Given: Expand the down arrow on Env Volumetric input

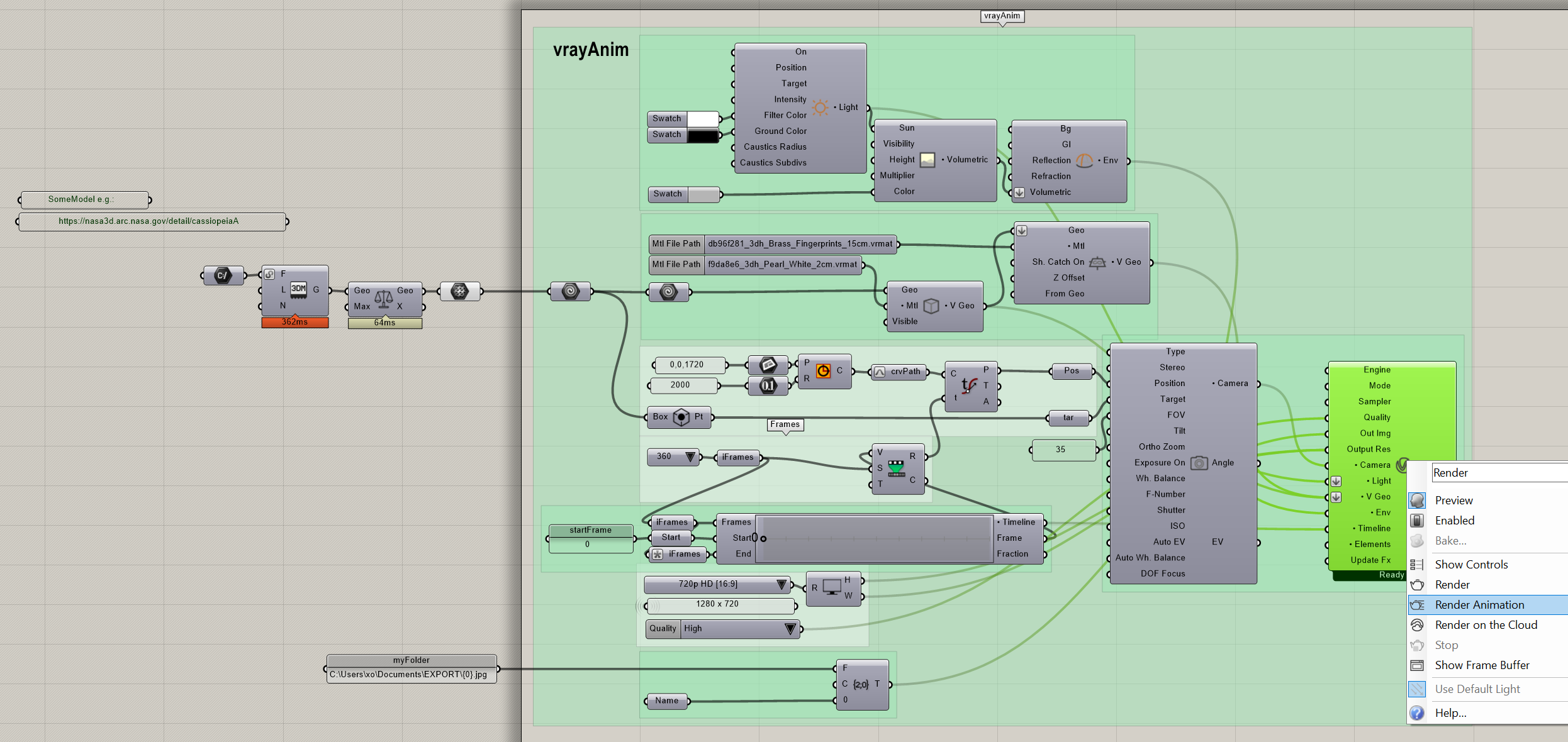Looking at the screenshot, I should pyautogui.click(x=1020, y=193).
